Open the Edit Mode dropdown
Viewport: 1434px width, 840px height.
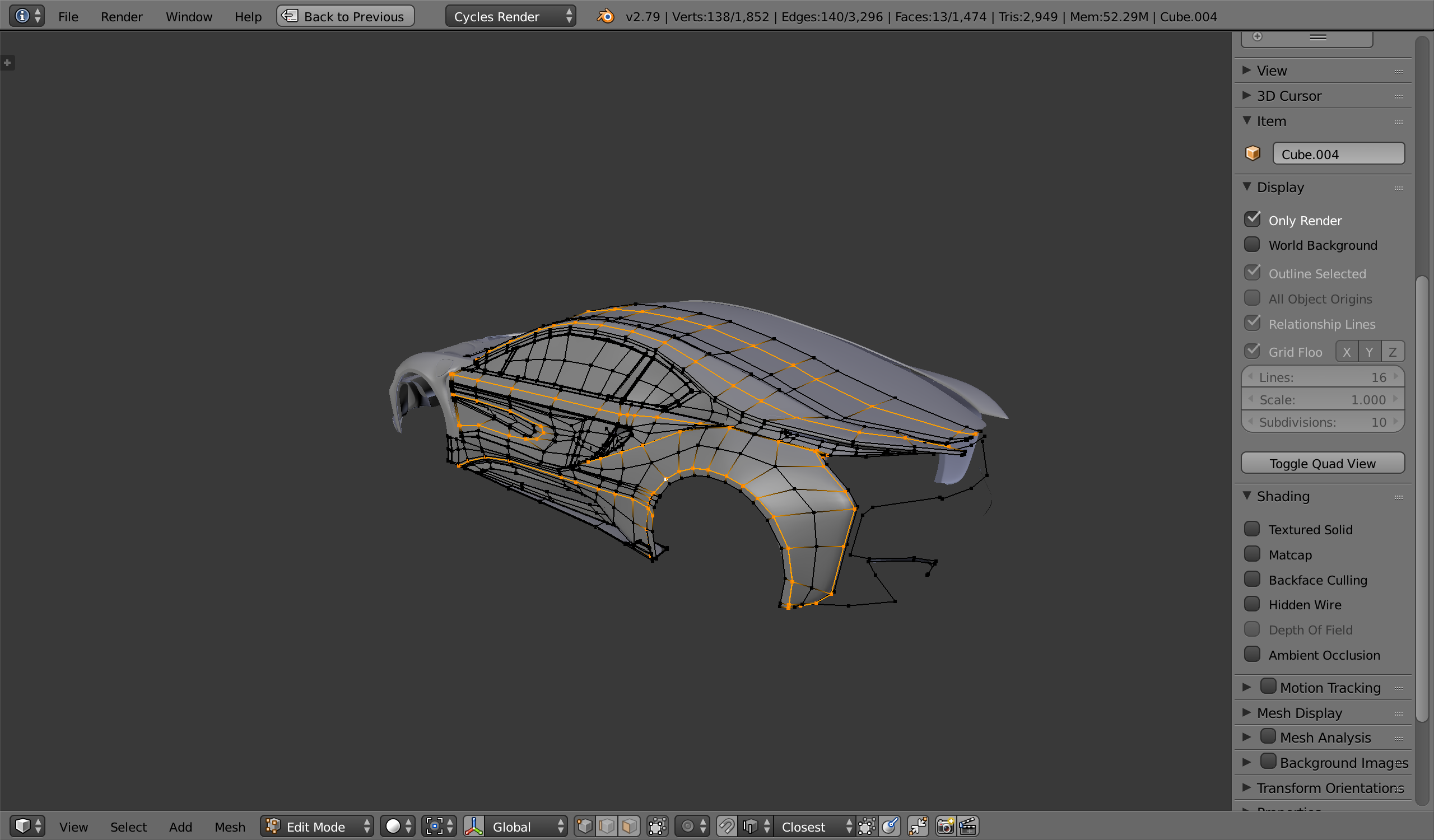318,826
